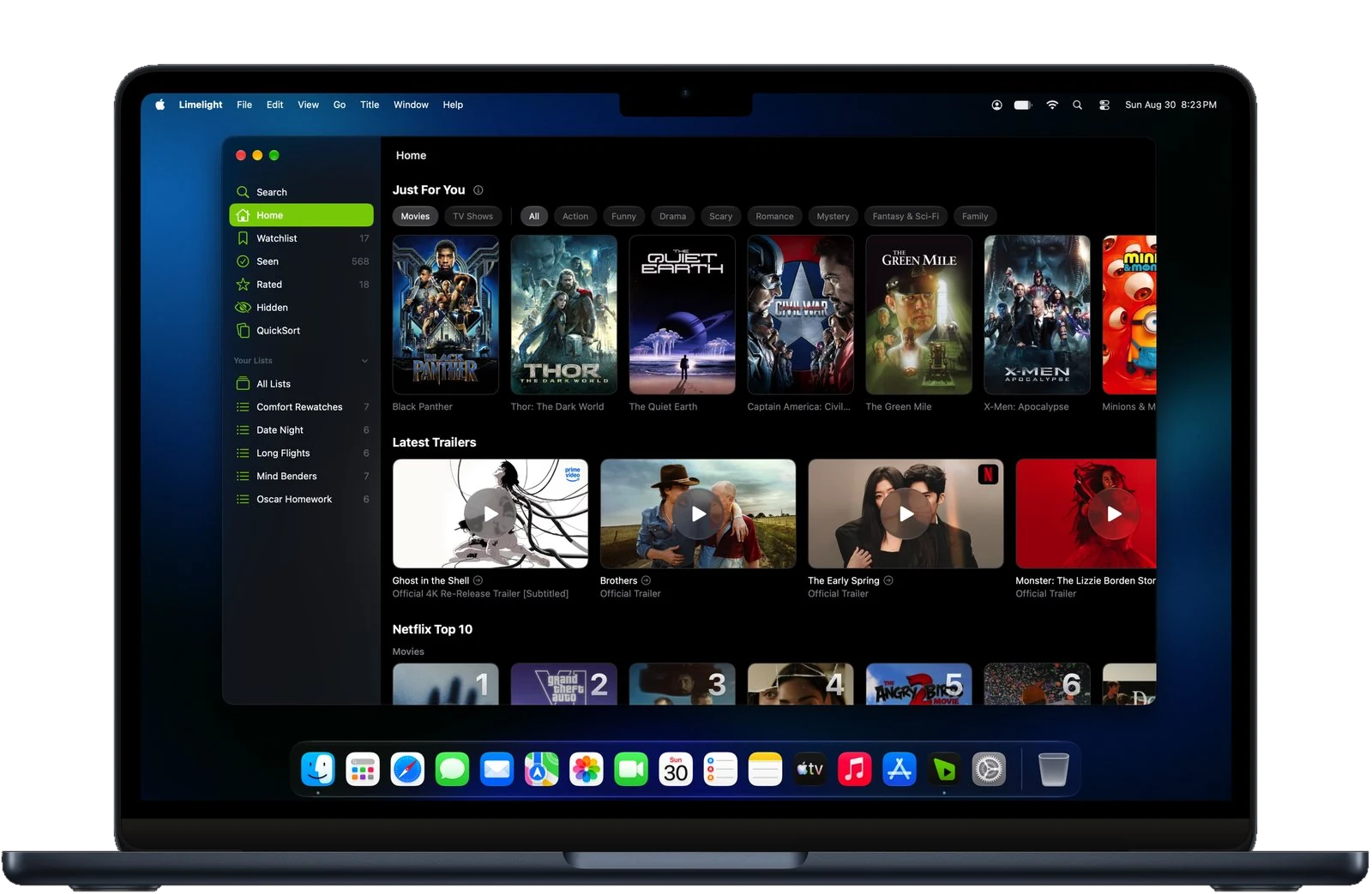Select the Home house icon in sidebar
The image size is (1372, 894).
pos(243,215)
